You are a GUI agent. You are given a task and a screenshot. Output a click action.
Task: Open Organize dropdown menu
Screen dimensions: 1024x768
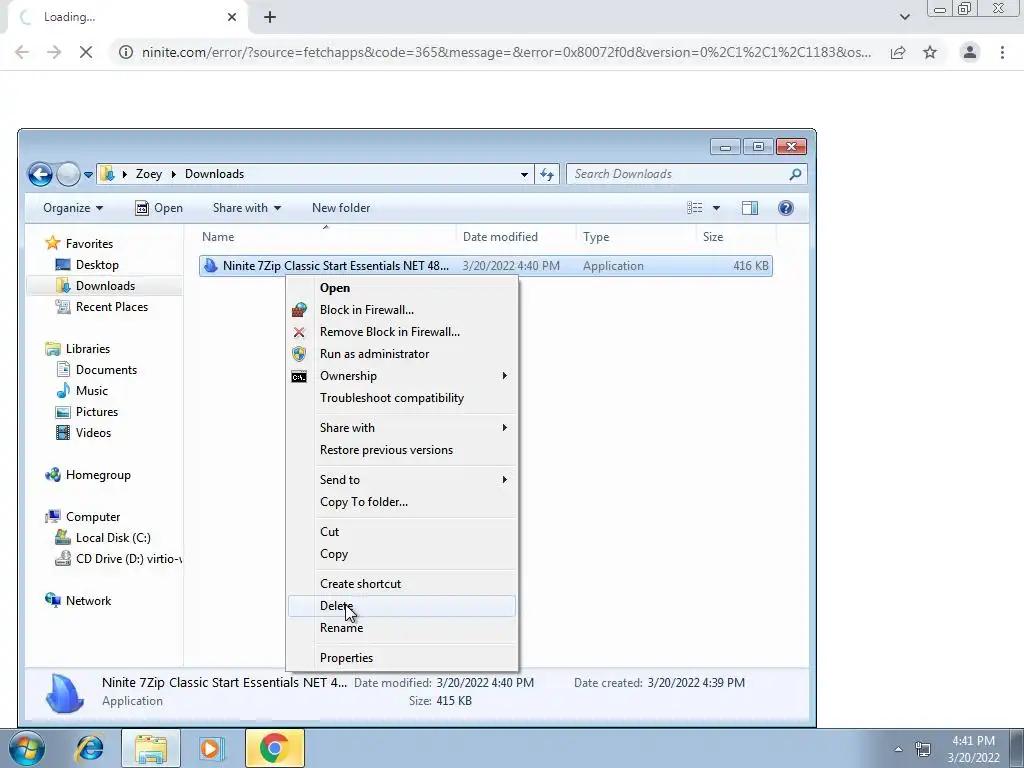[x=73, y=208]
